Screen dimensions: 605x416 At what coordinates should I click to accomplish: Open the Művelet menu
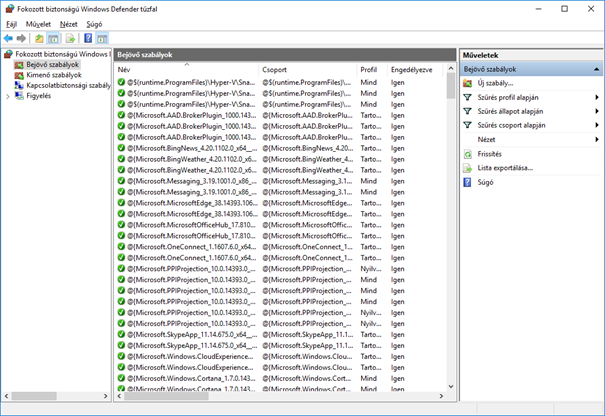point(39,24)
